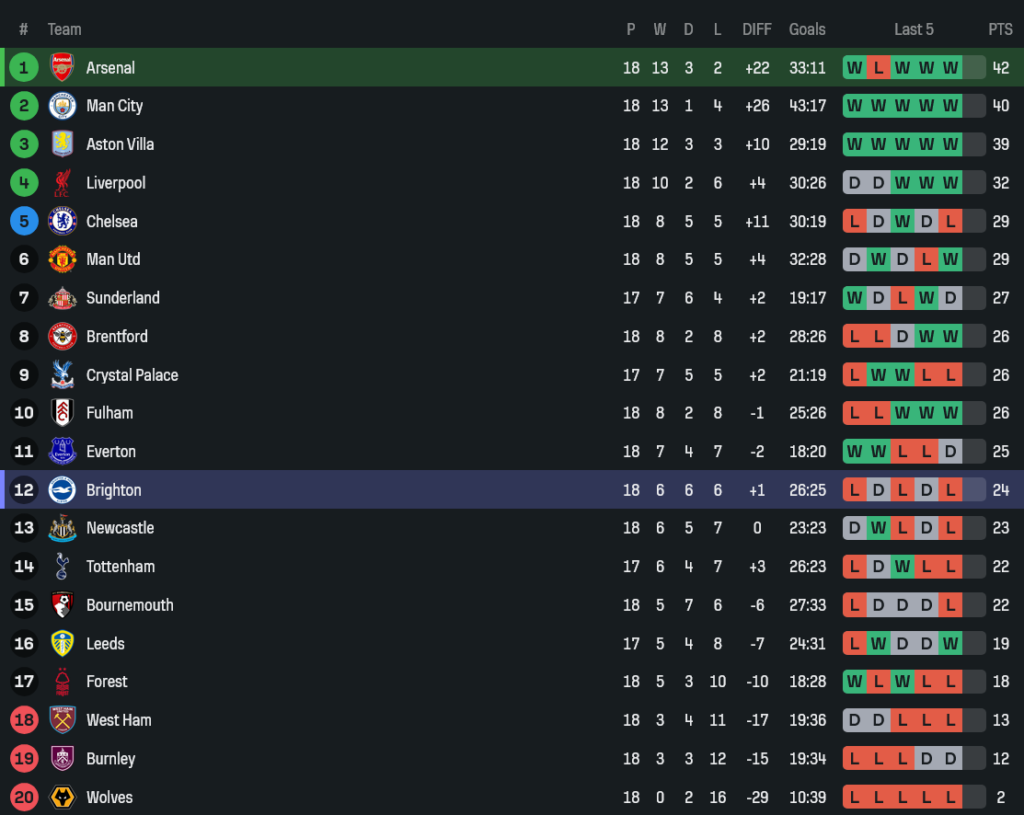Click the Tottenham cockerel crest
This screenshot has width=1024, height=815.
(x=62, y=566)
